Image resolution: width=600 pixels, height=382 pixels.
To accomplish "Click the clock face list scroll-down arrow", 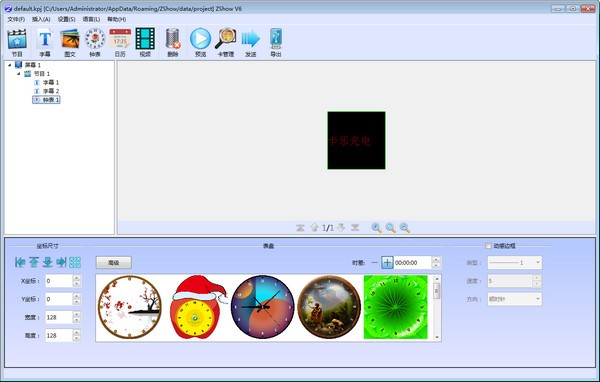I will [x=437, y=337].
